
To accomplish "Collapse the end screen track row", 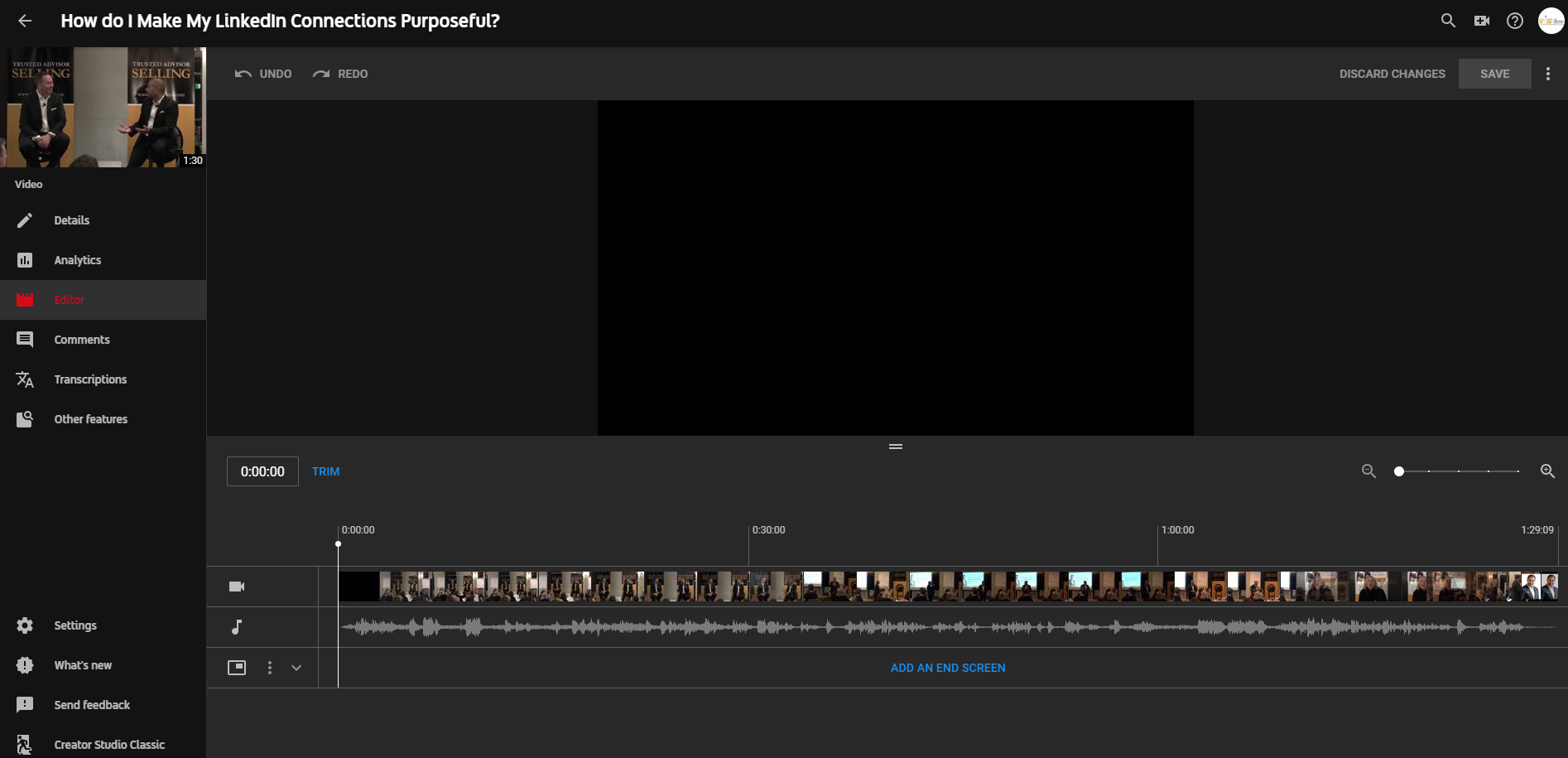I will (x=296, y=667).
